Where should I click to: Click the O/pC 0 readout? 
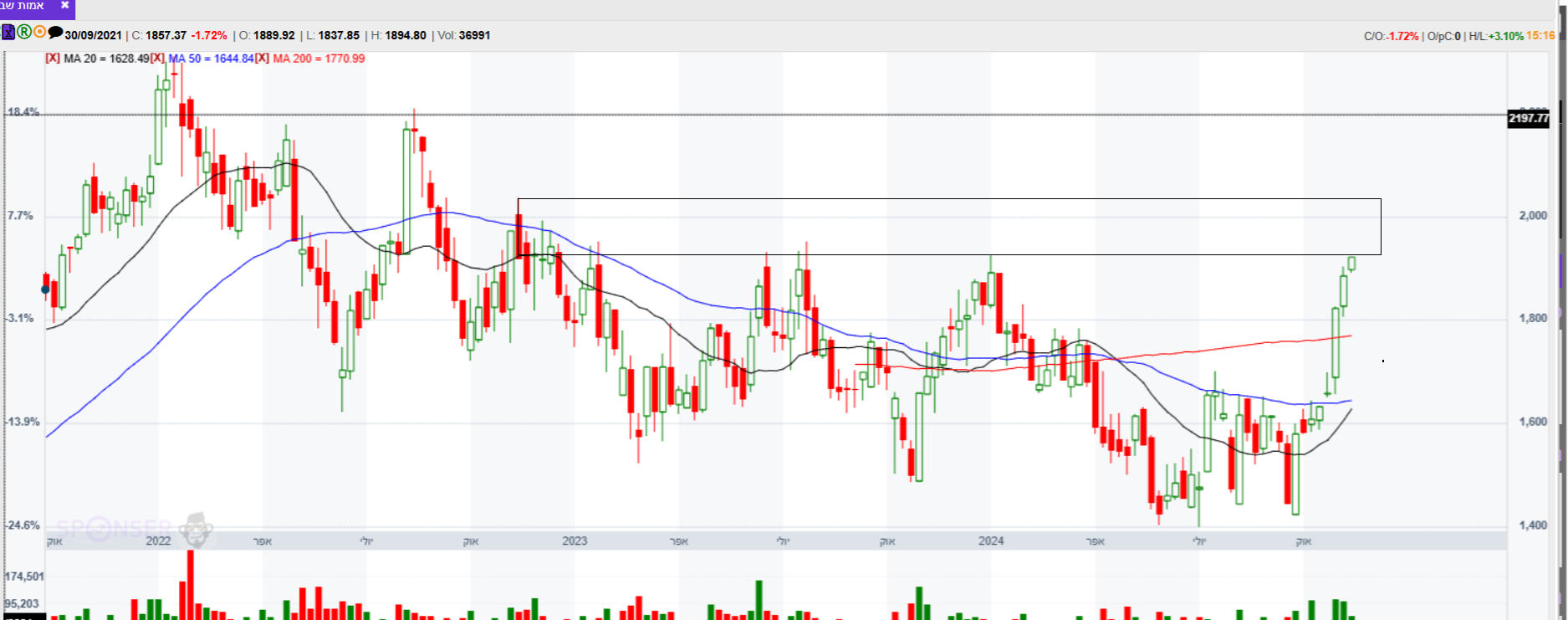click(1444, 37)
